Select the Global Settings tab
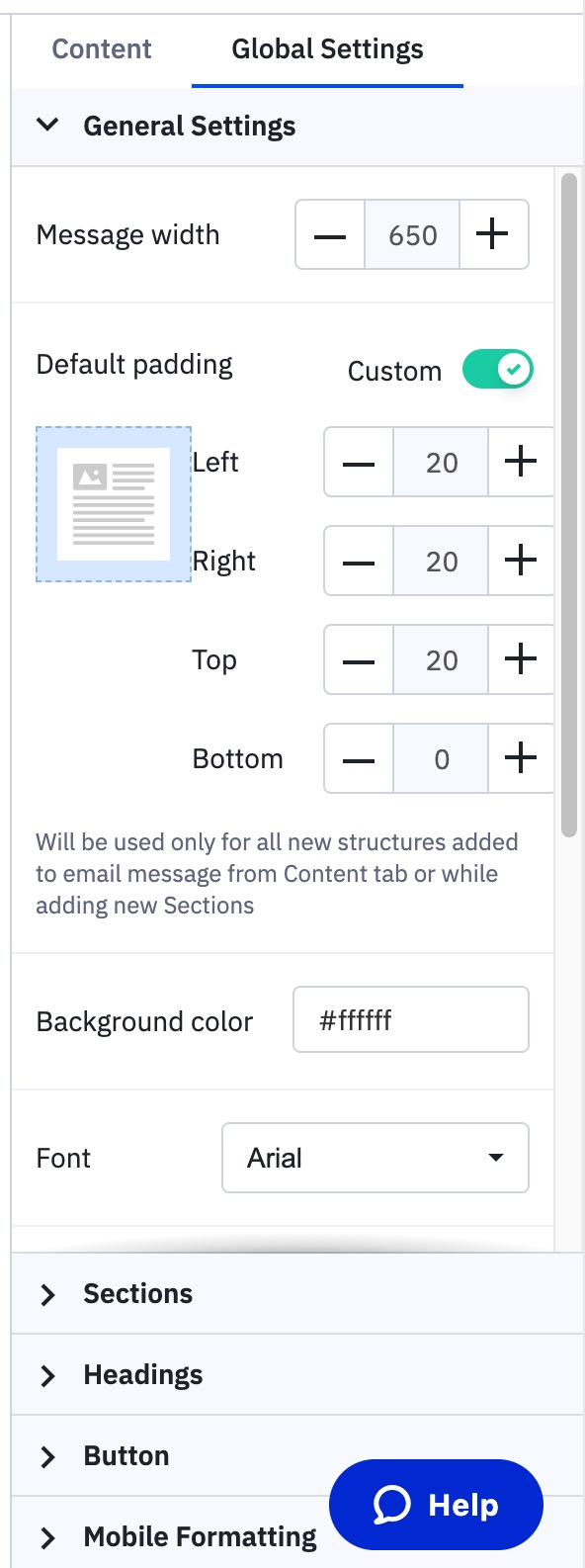 pyautogui.click(x=326, y=48)
